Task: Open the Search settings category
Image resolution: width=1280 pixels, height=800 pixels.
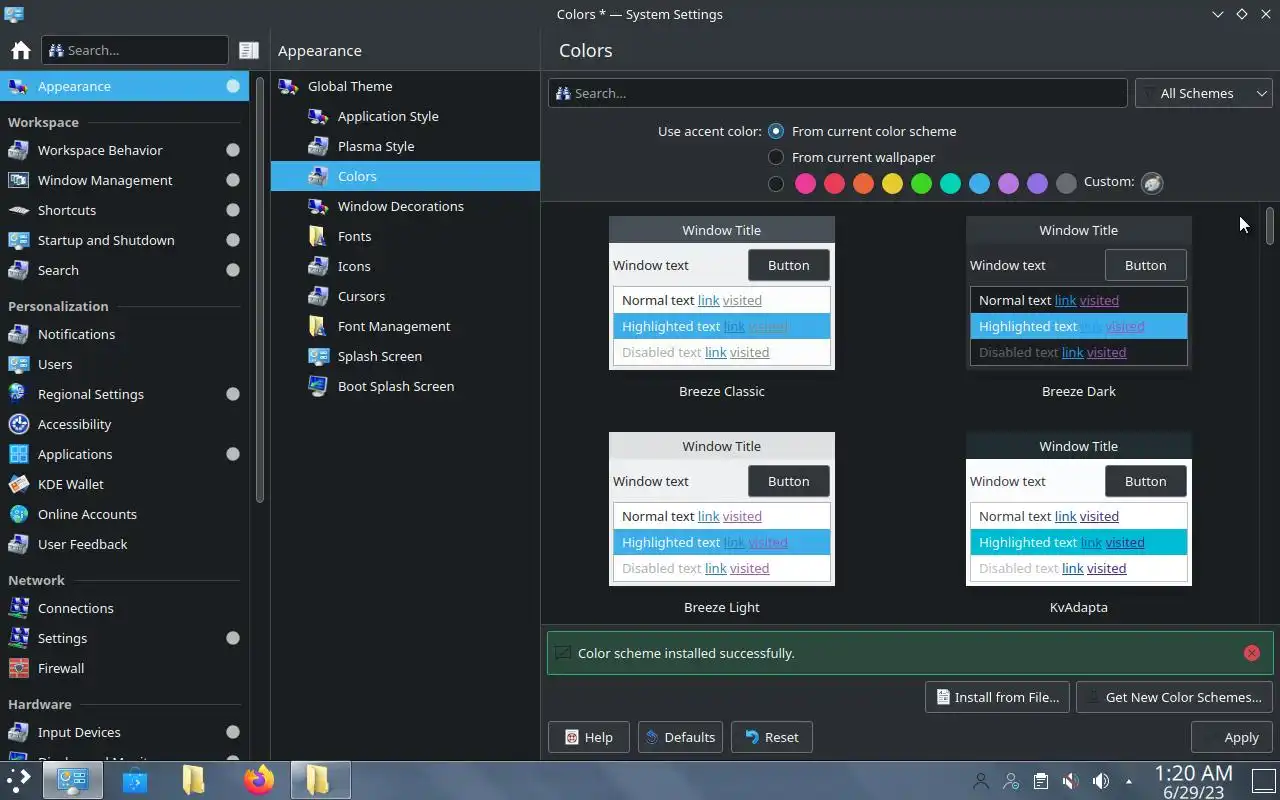Action: click(125, 270)
